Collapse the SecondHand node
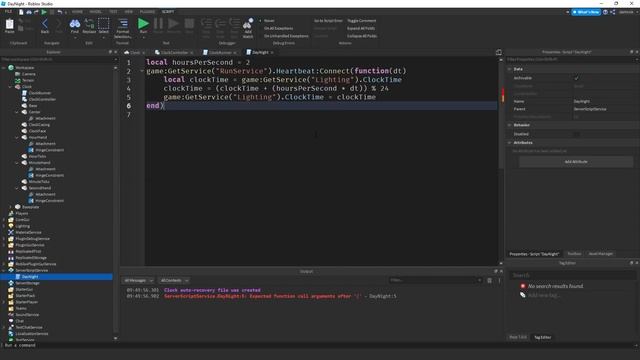640x360 pixels. point(17,188)
